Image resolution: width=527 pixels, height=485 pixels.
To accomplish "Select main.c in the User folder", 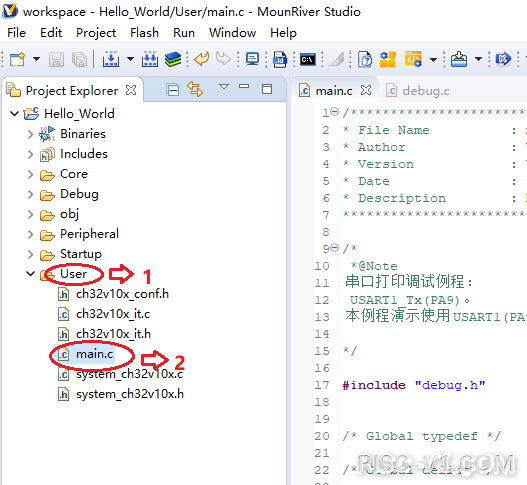I will (x=94, y=354).
